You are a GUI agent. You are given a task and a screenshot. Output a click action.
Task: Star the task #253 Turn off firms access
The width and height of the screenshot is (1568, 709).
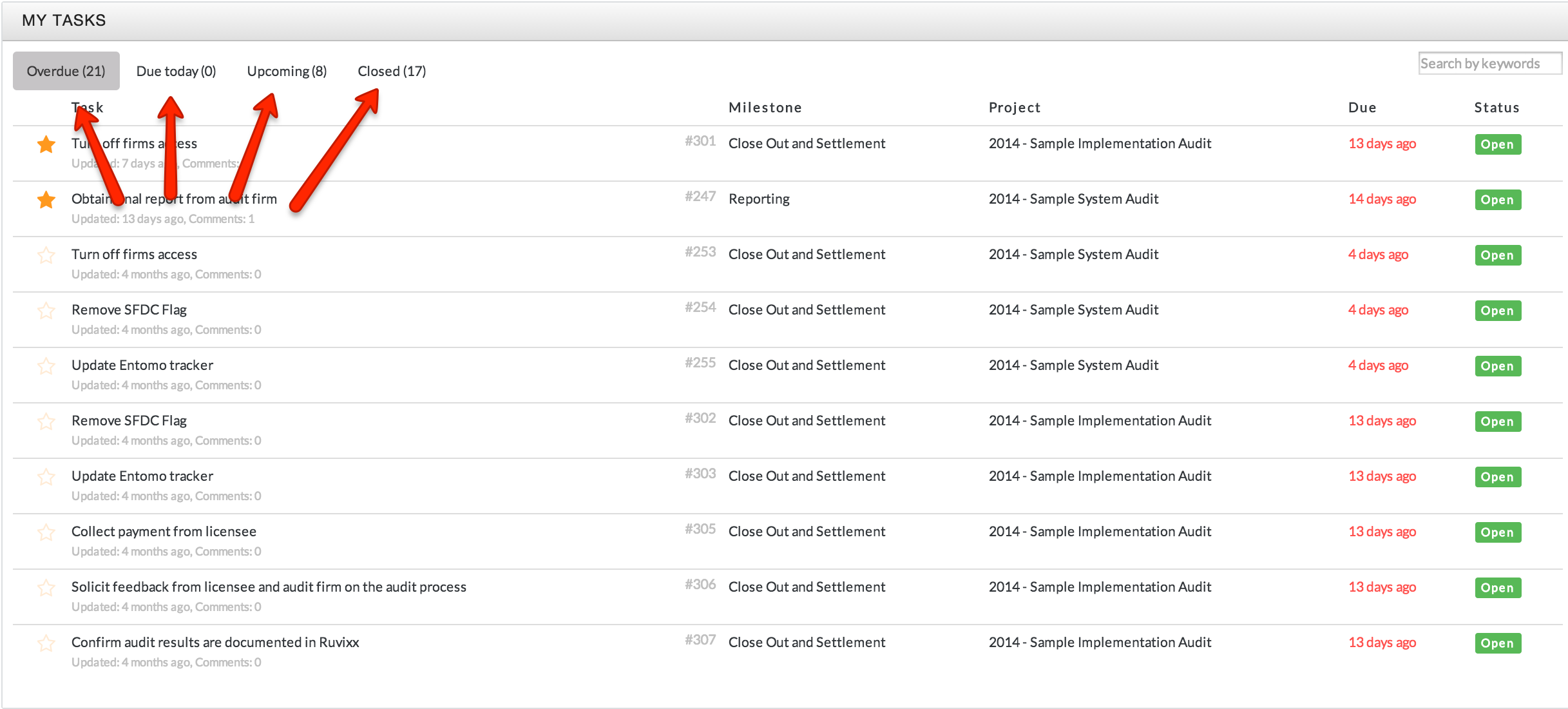click(46, 256)
